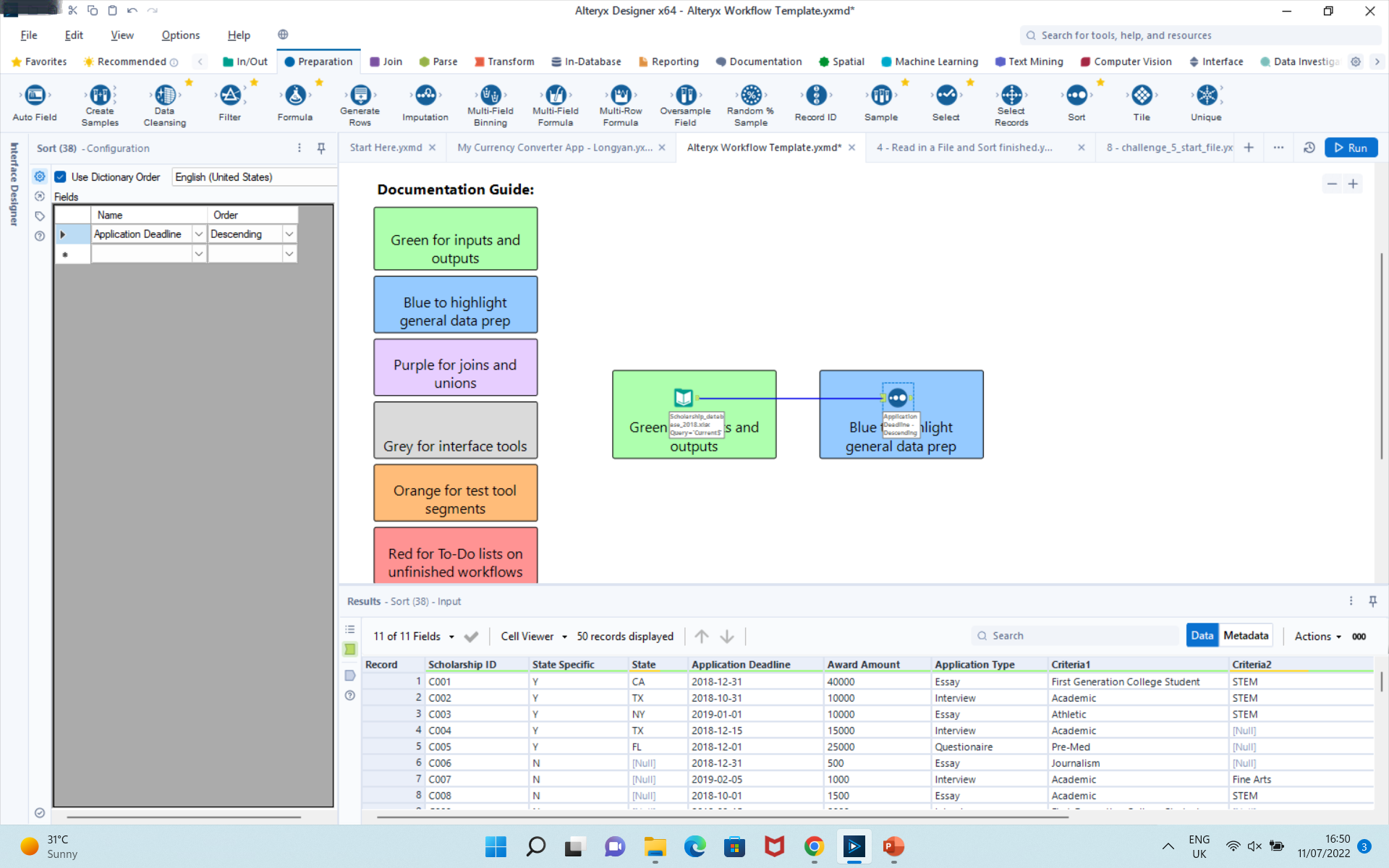Open the Options menu
This screenshot has width=1389, height=868.
(180, 35)
